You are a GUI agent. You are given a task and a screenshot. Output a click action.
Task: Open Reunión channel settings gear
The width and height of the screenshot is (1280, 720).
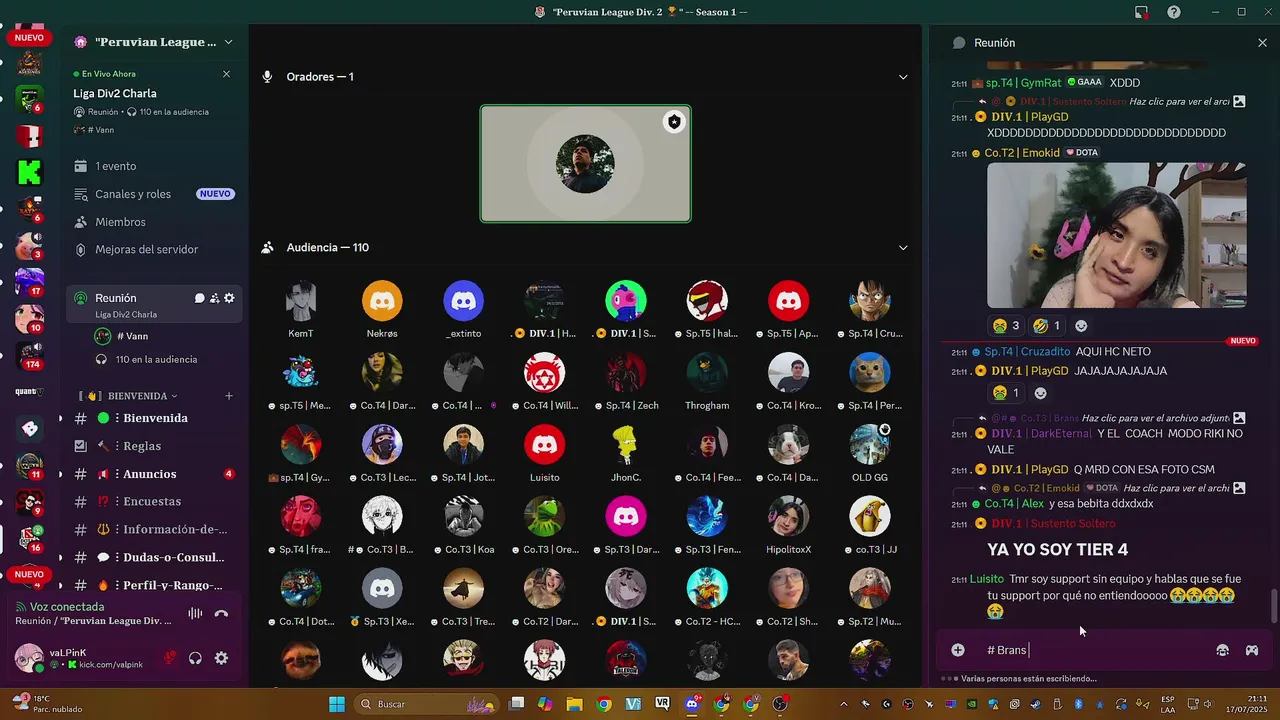click(x=229, y=298)
